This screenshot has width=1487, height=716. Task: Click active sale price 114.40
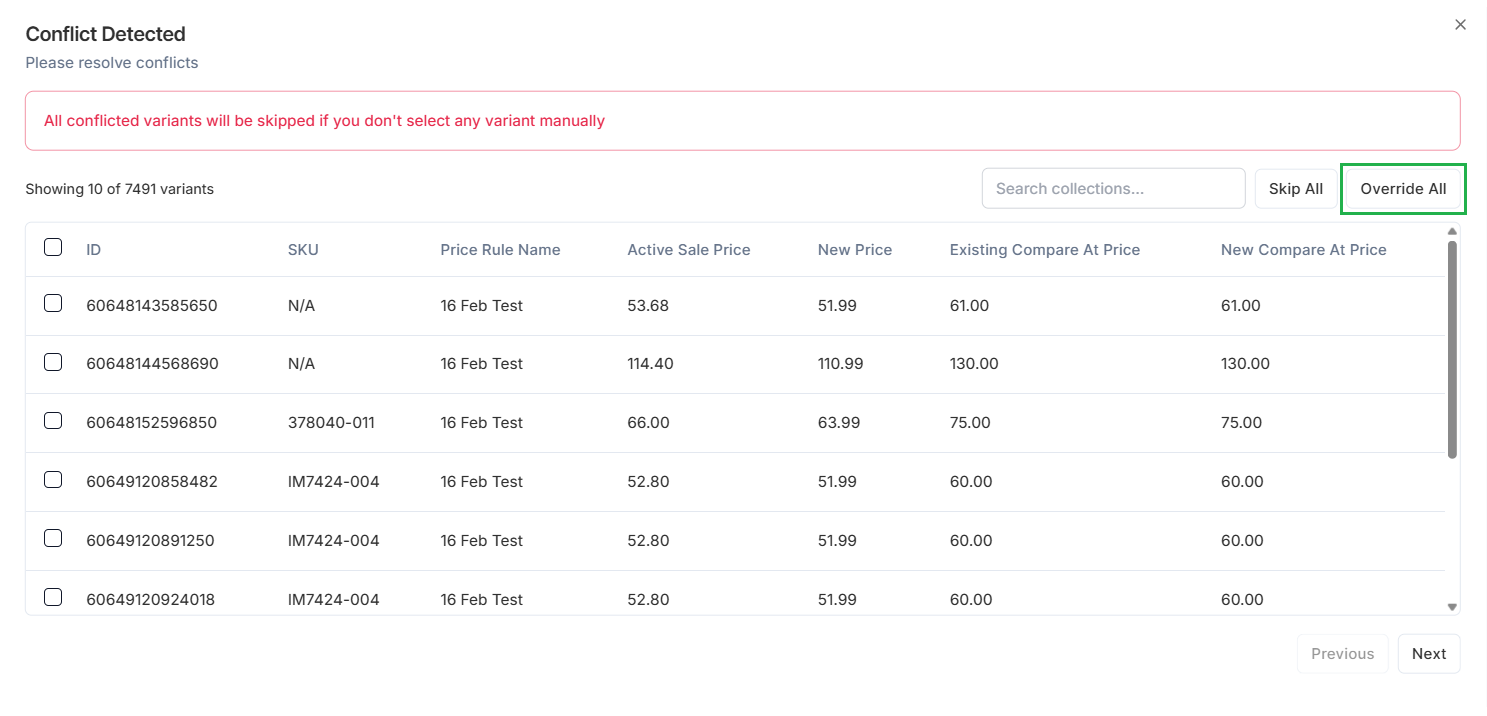click(x=650, y=364)
